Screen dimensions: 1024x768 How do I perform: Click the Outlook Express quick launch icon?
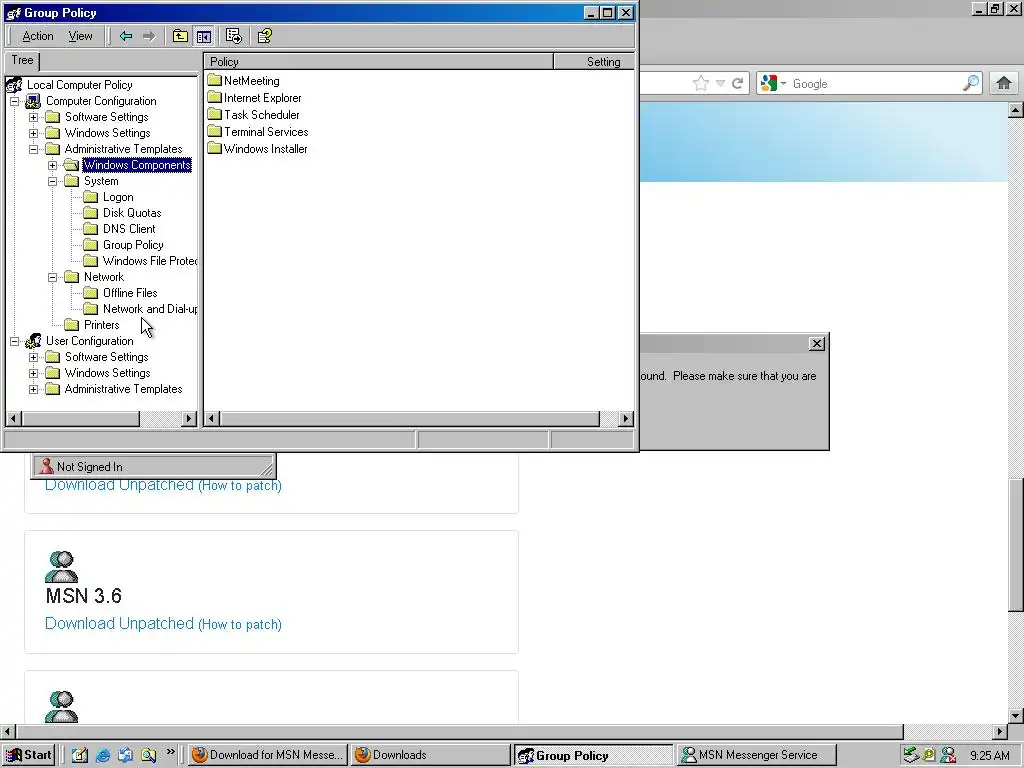point(125,755)
